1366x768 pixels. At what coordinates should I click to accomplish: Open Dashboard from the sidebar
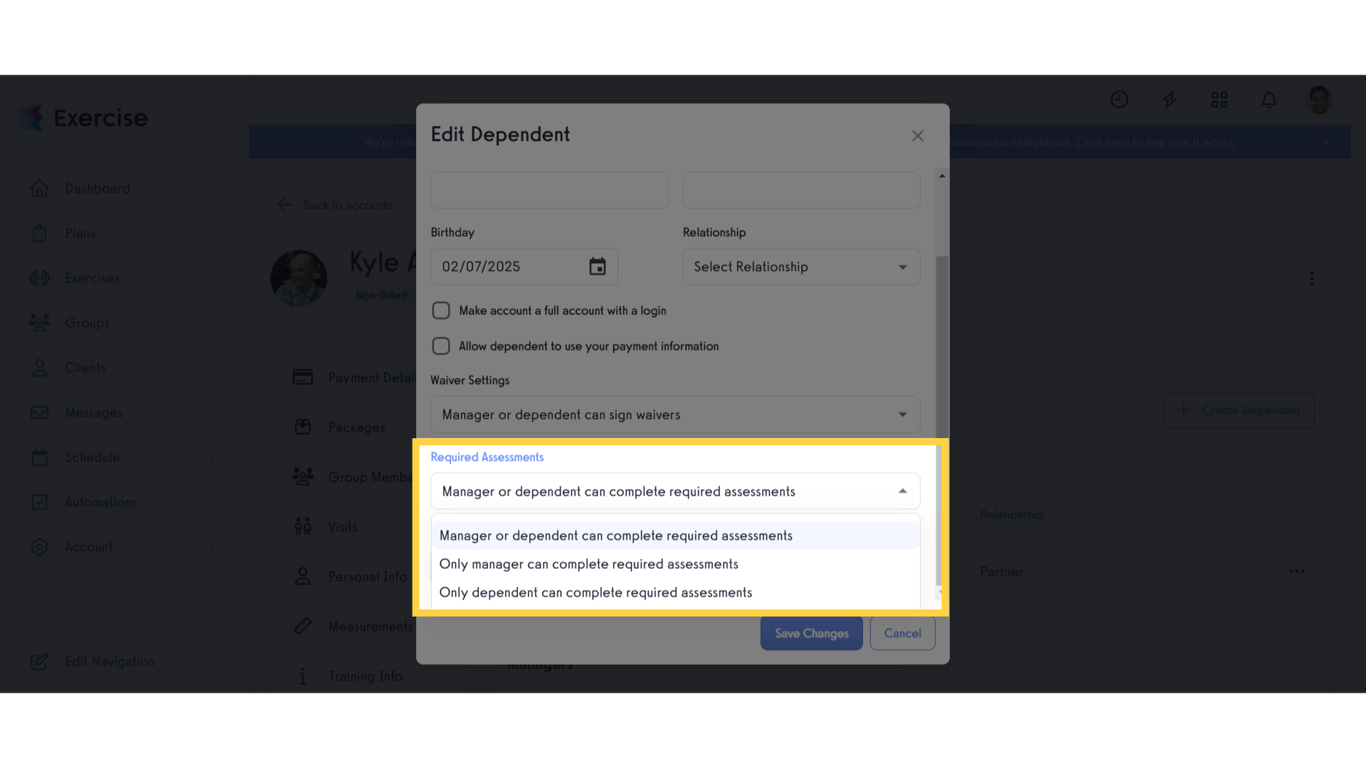click(97, 189)
